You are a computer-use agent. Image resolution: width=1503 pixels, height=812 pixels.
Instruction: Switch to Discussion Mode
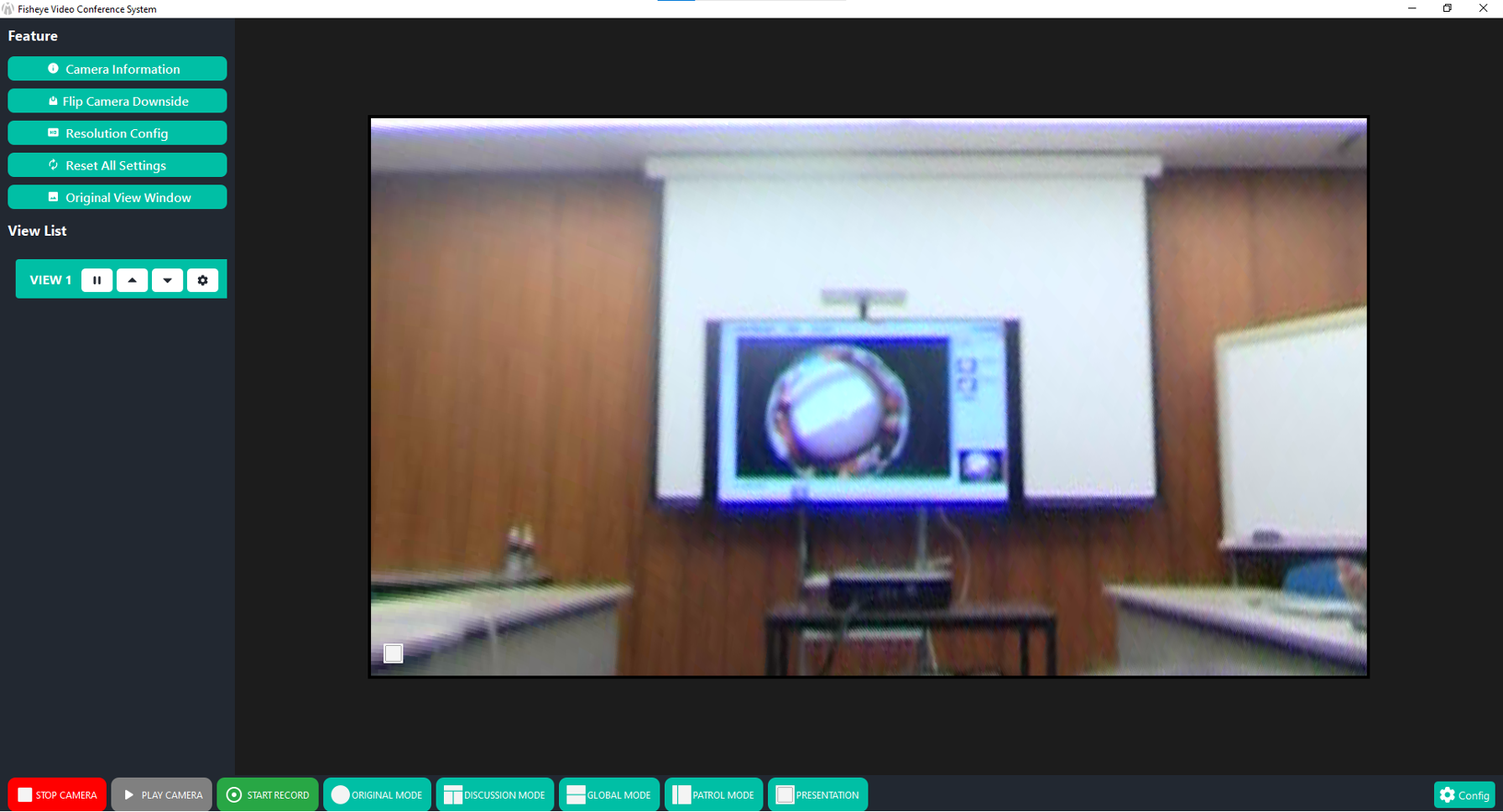click(494, 794)
